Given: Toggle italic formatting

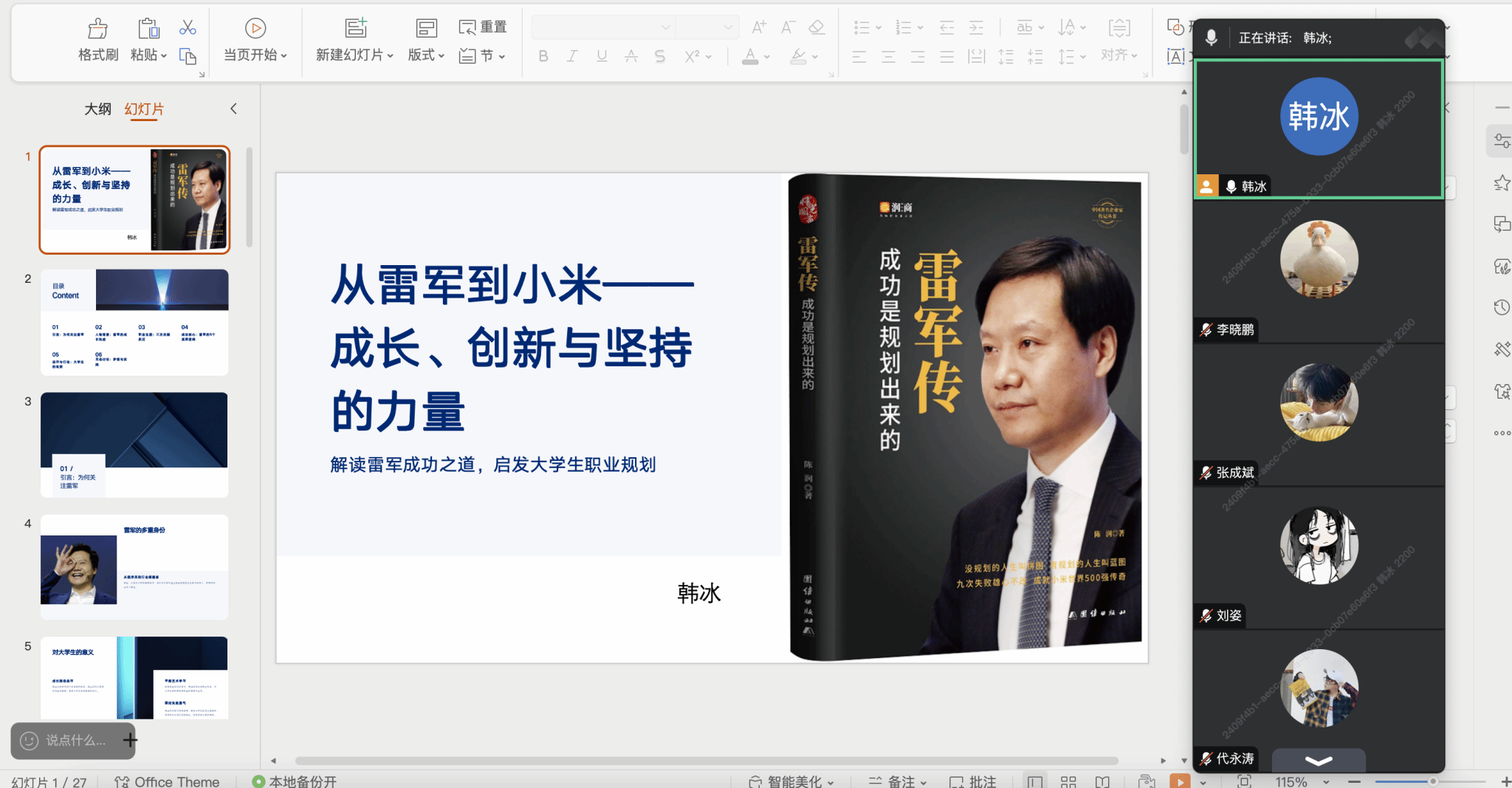Looking at the screenshot, I should 572,56.
